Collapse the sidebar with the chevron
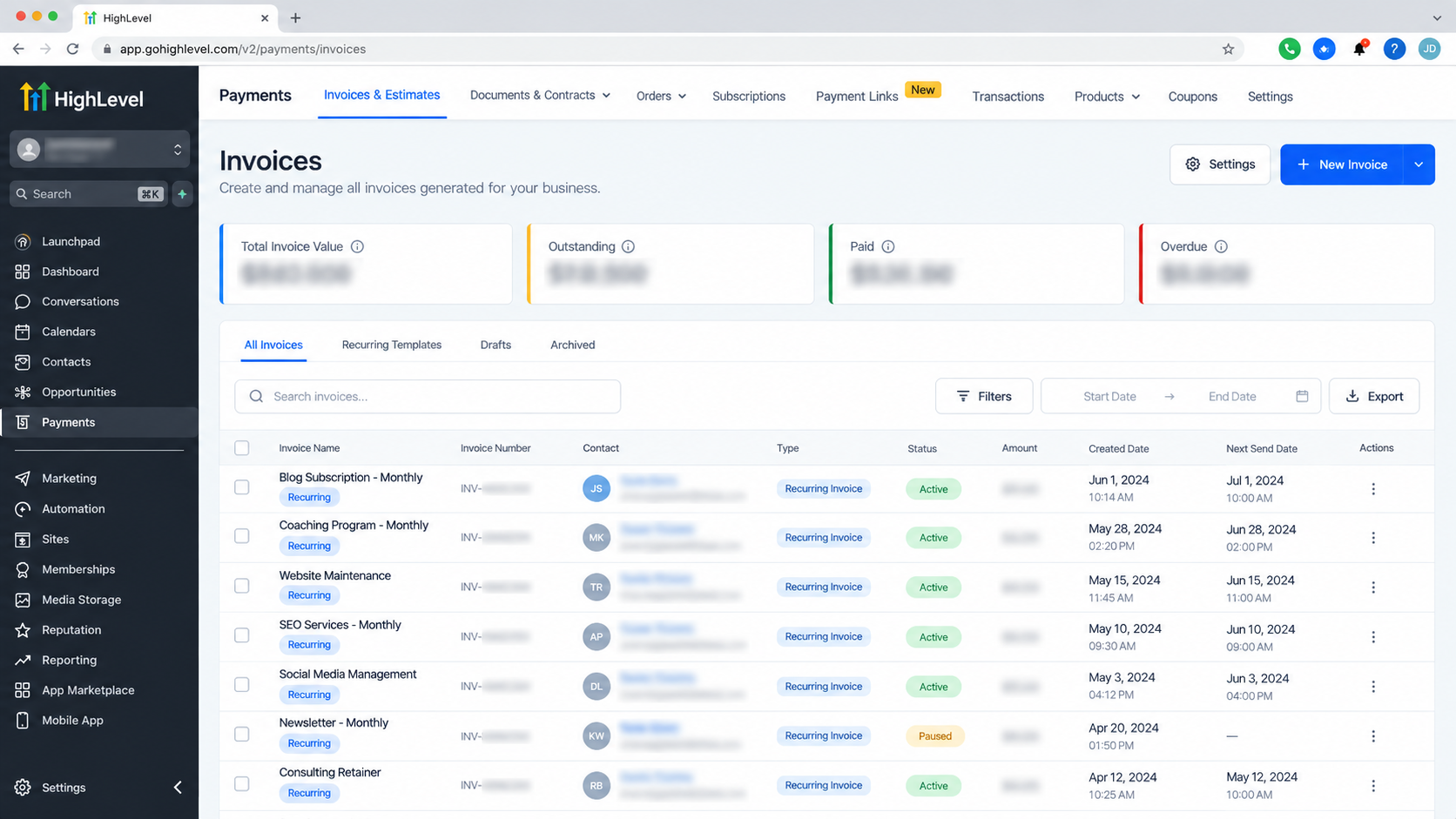This screenshot has height=819, width=1456. pyautogui.click(x=178, y=788)
